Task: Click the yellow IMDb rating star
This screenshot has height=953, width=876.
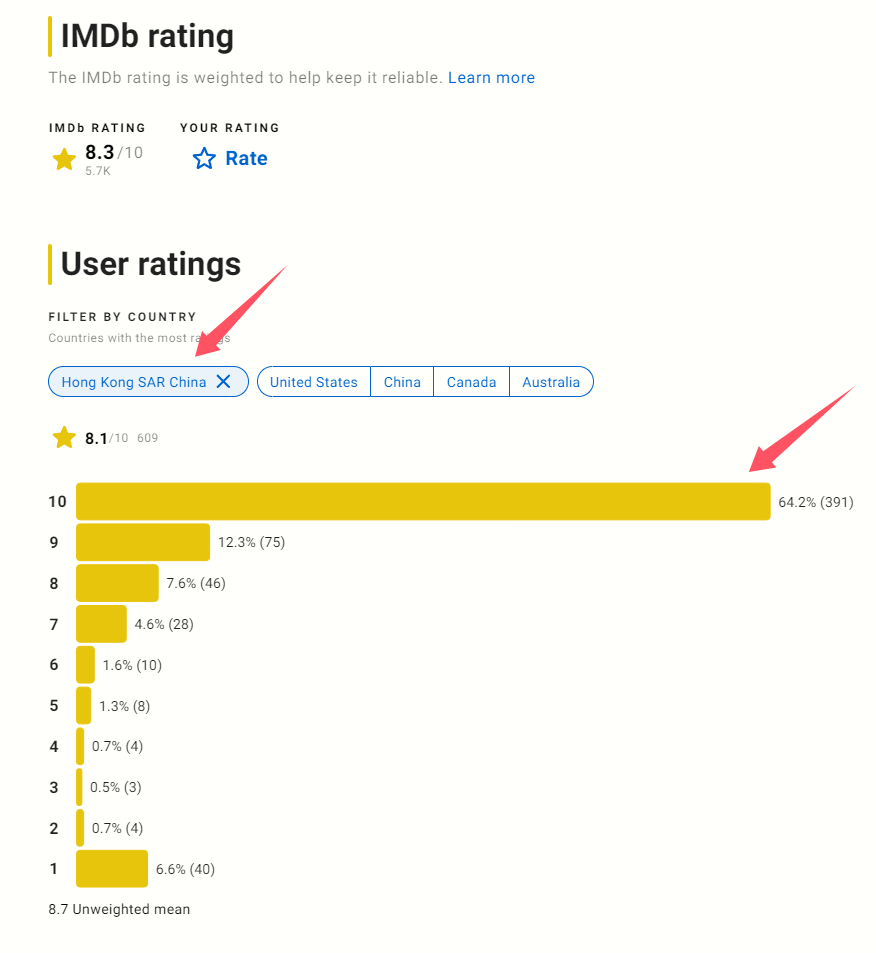Action: [64, 159]
